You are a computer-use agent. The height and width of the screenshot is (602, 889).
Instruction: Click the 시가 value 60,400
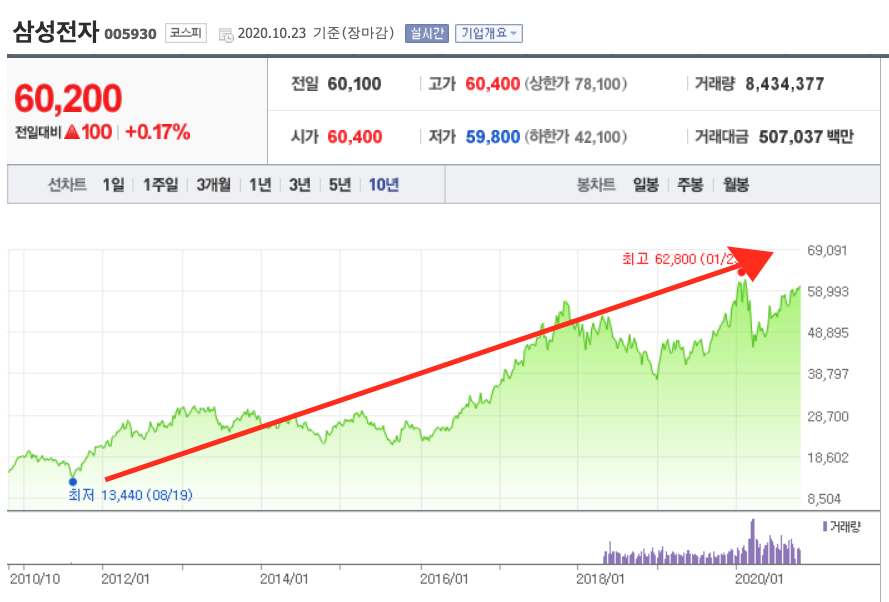point(355,137)
